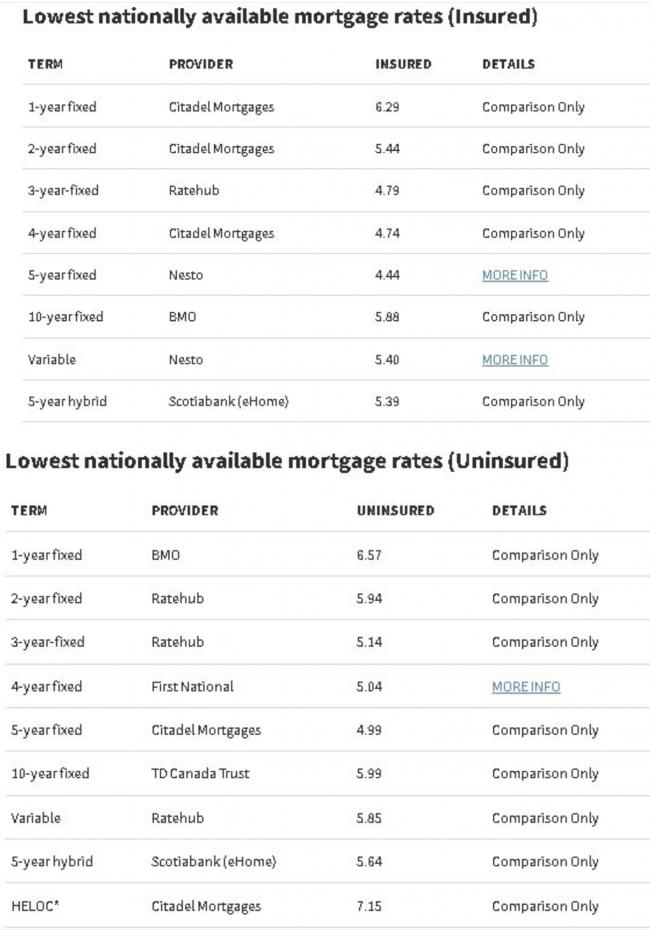Open MORE INFO link for Nesto Variable rate
This screenshot has height=930, width=650.
coord(515,359)
